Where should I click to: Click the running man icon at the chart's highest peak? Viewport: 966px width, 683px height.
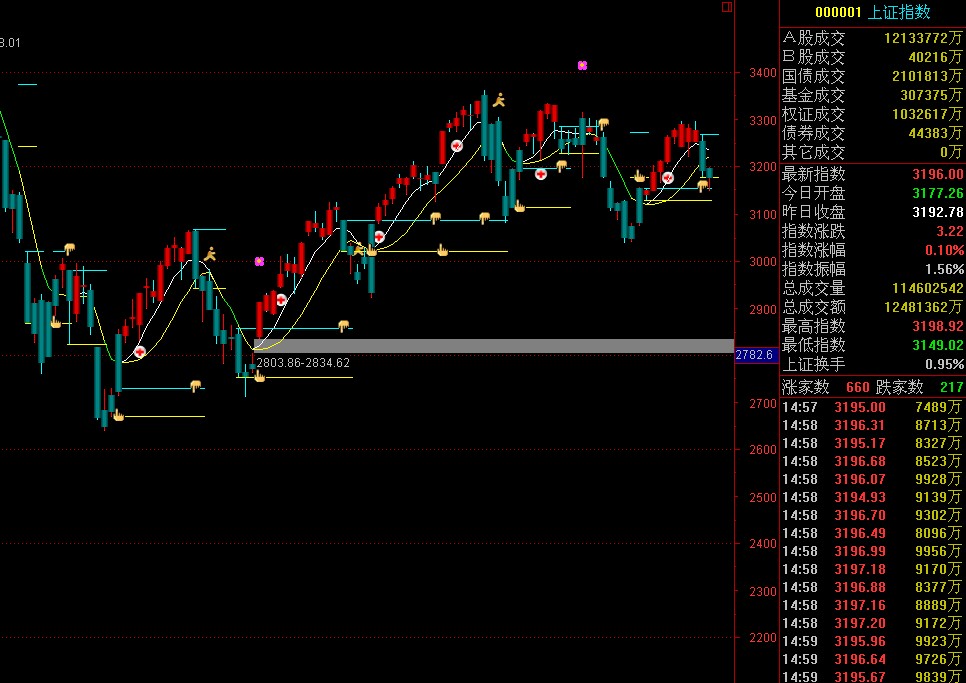tap(499, 100)
